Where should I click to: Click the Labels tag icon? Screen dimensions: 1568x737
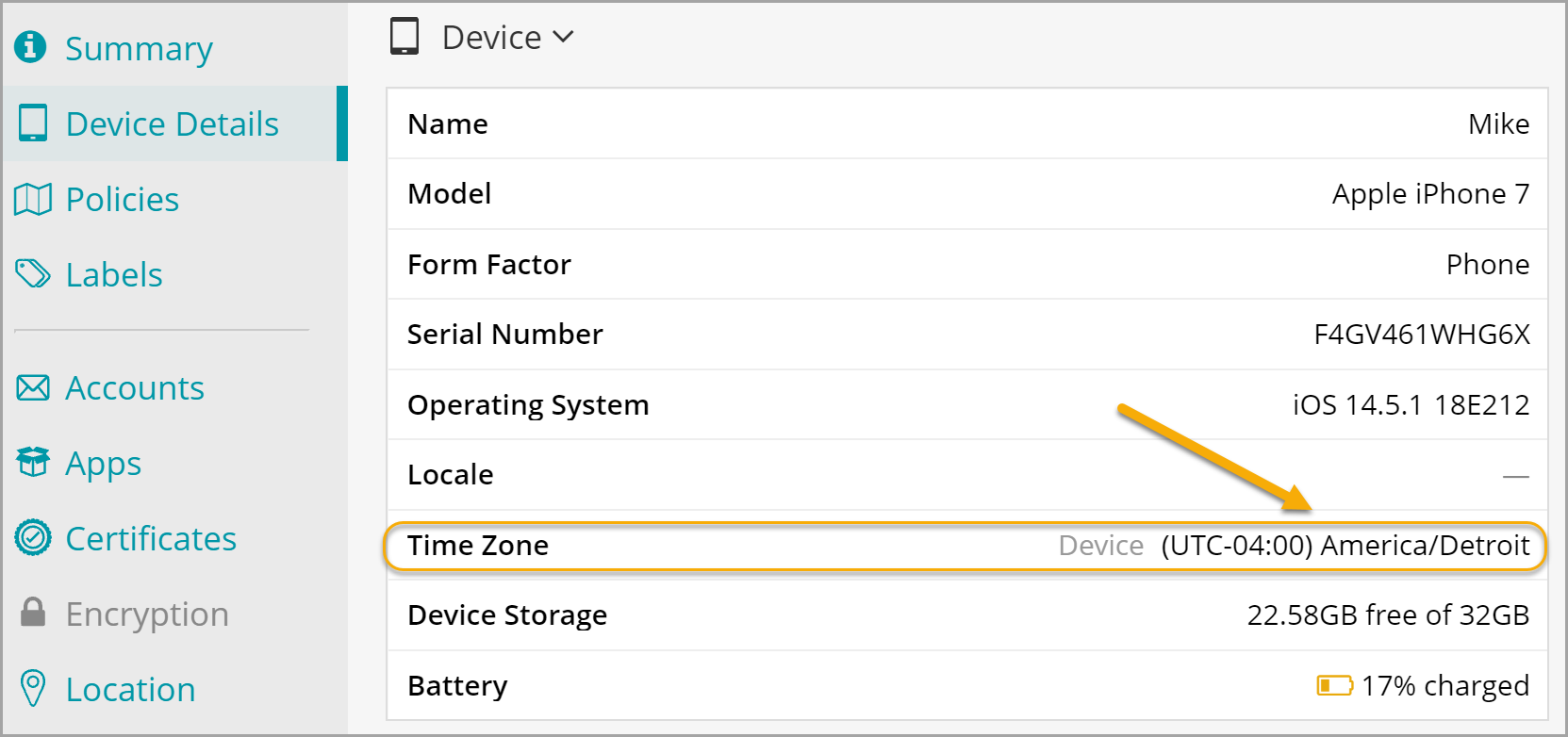click(x=33, y=274)
